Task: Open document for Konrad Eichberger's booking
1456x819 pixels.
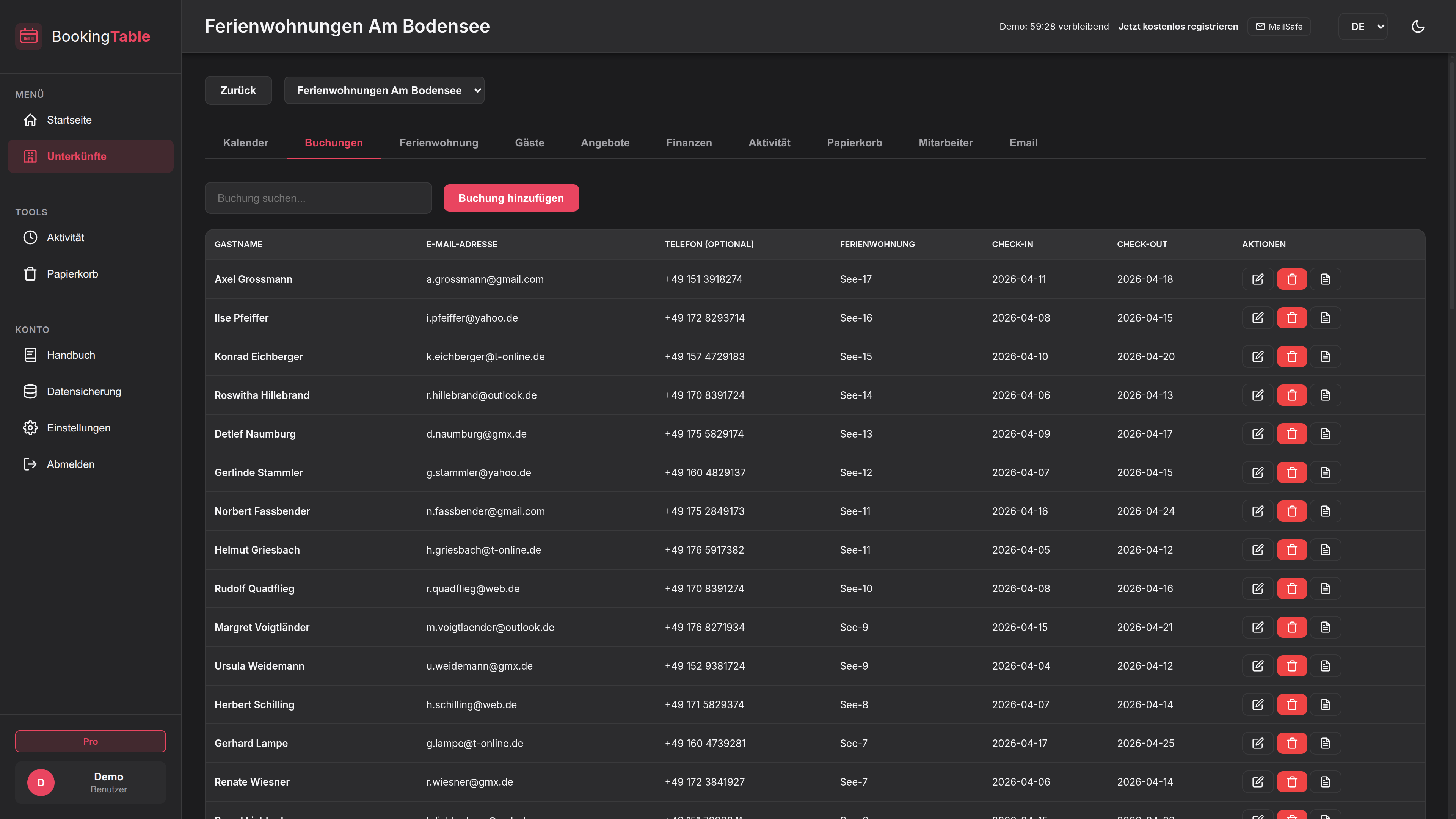Action: (1326, 357)
